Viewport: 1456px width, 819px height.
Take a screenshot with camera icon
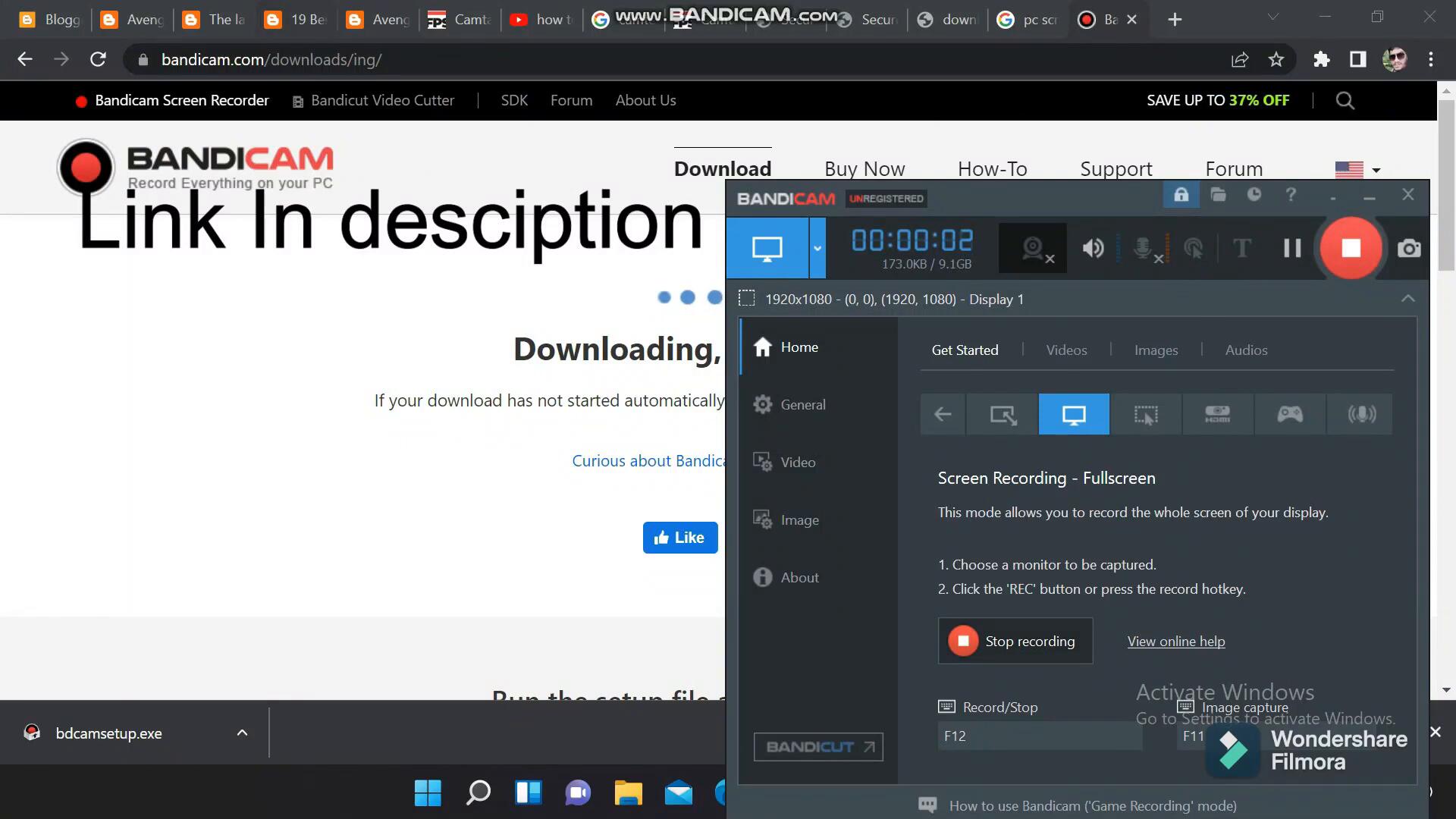point(1409,248)
